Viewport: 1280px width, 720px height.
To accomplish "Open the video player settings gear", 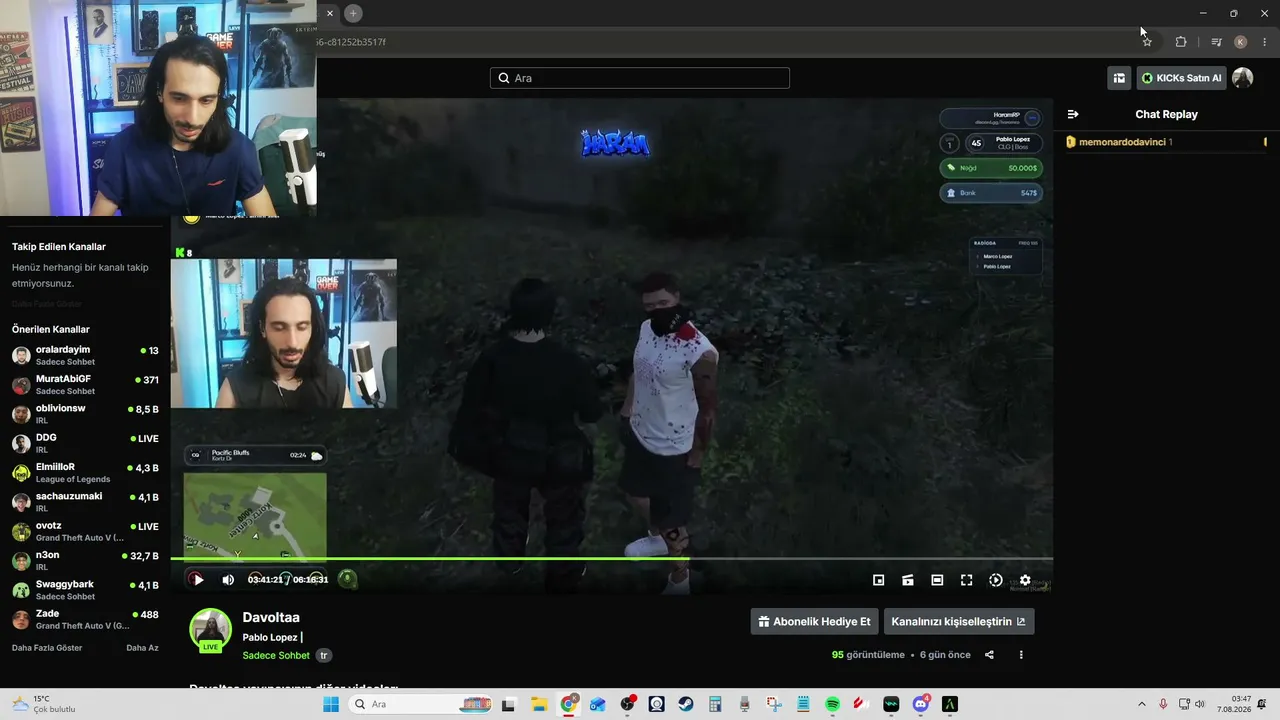I will pyautogui.click(x=1025, y=580).
